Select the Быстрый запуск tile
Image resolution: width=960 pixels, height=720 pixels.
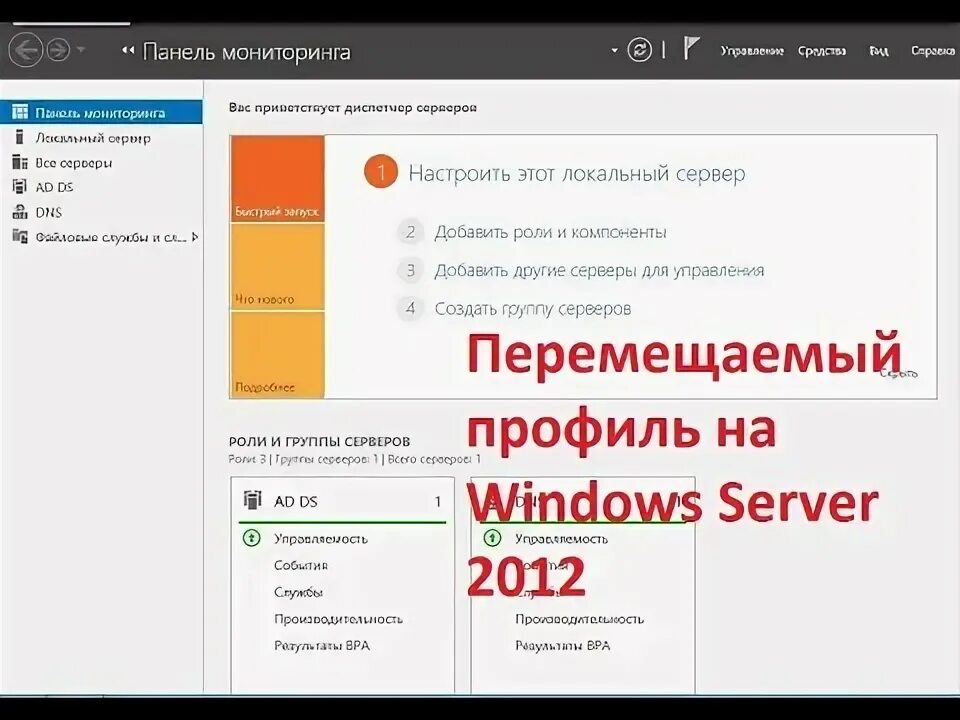click(x=277, y=179)
